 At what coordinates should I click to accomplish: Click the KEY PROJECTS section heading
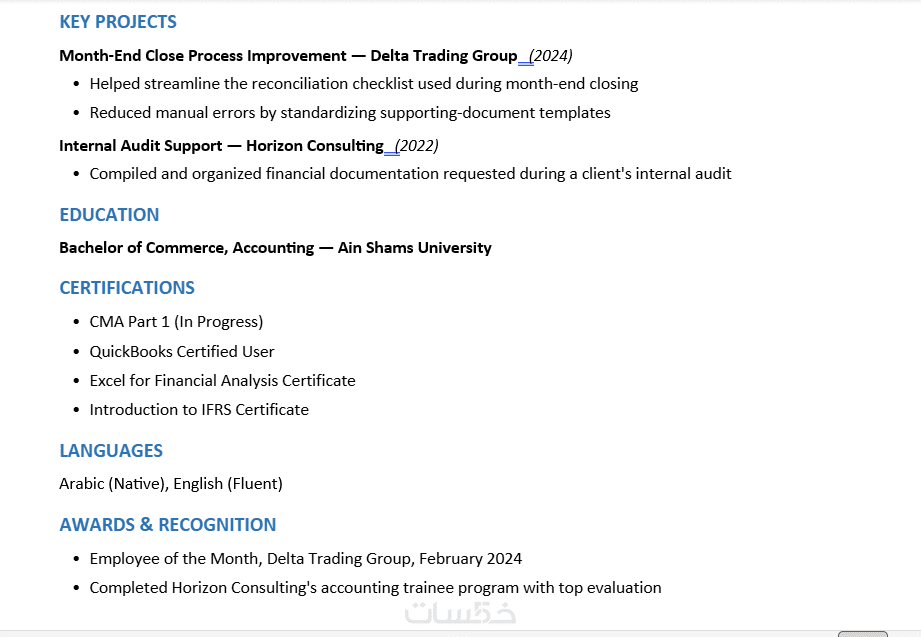117,22
